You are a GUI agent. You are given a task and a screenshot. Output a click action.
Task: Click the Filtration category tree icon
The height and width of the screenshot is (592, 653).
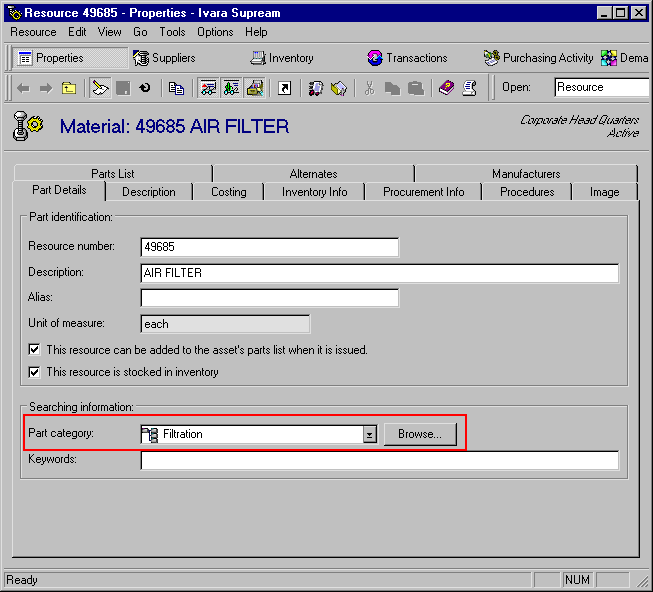click(x=150, y=435)
